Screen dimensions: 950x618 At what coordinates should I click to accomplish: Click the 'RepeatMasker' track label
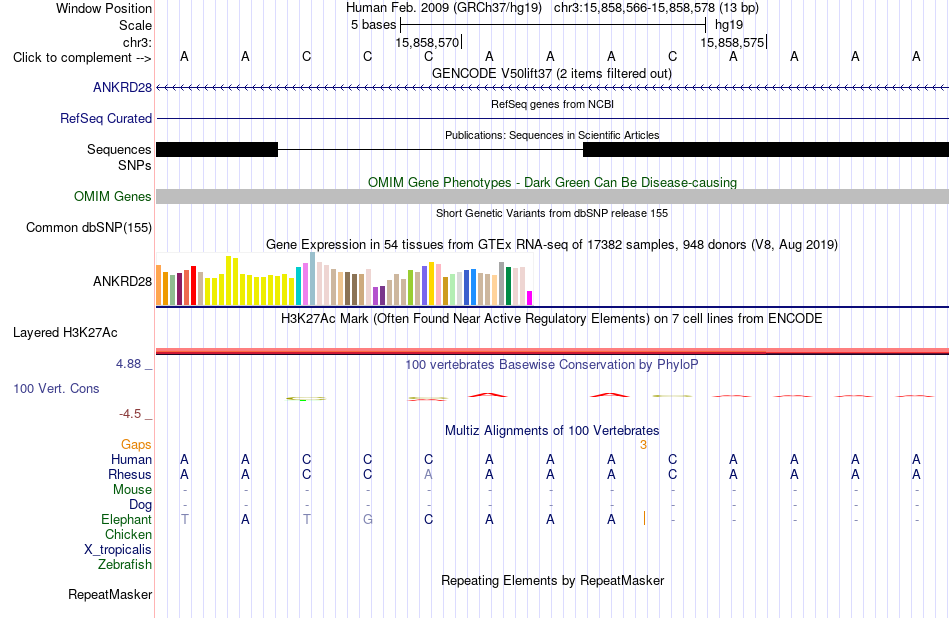pyautogui.click(x=110, y=594)
